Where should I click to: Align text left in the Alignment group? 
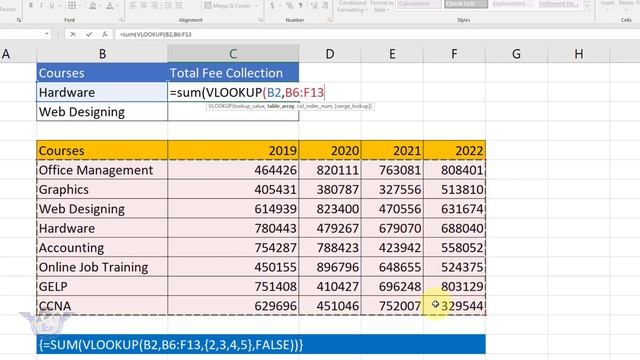pos(133,5)
